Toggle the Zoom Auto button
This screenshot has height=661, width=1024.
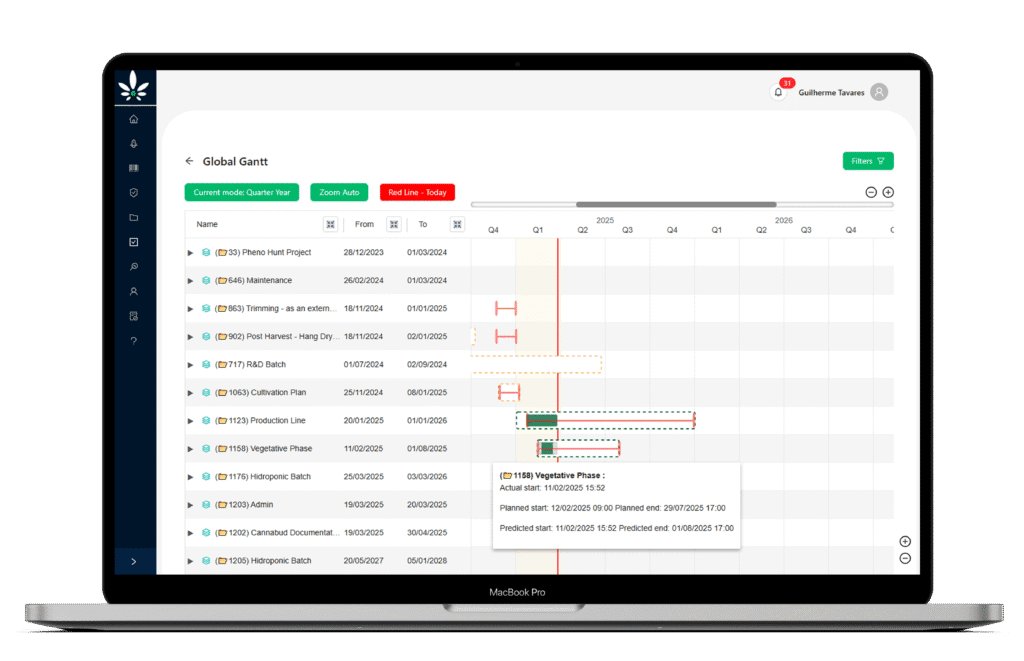pos(339,192)
